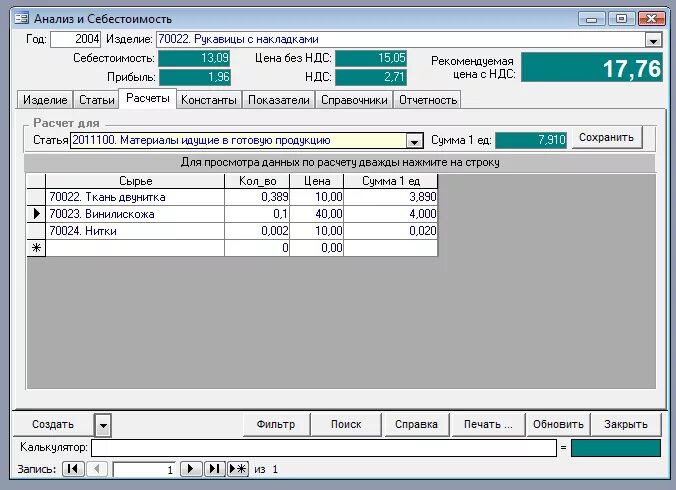Open the Изделие product dropdown arrow
Screen dimensions: 676x490
(654, 41)
